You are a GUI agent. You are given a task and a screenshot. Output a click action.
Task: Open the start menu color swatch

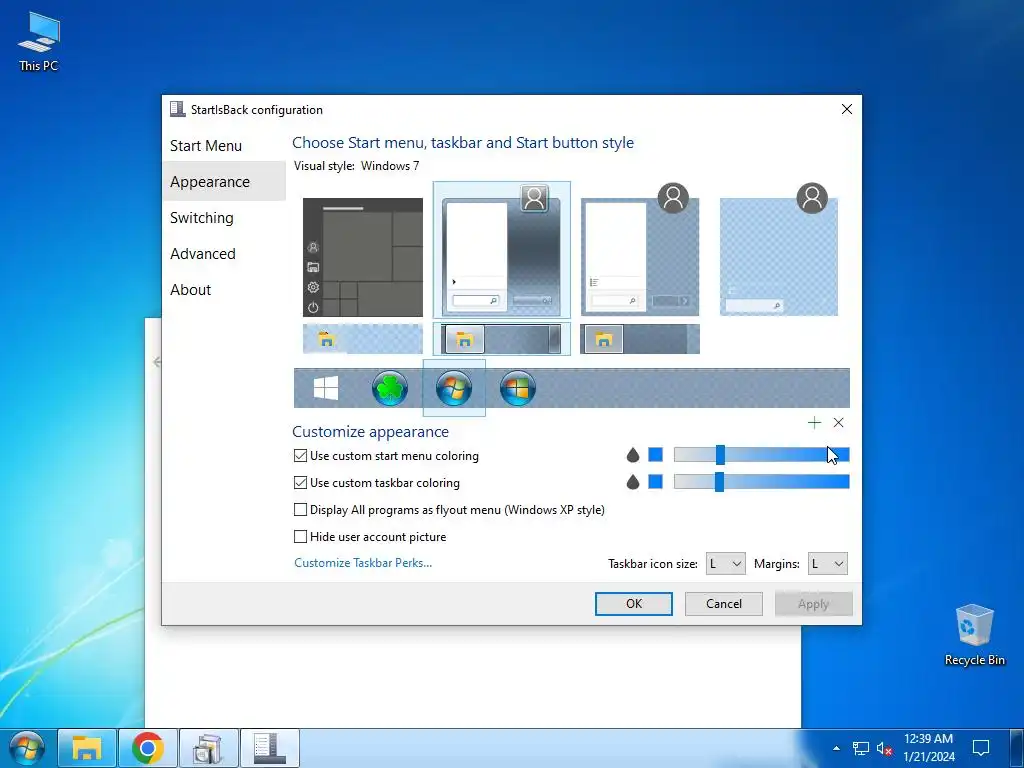tap(655, 455)
